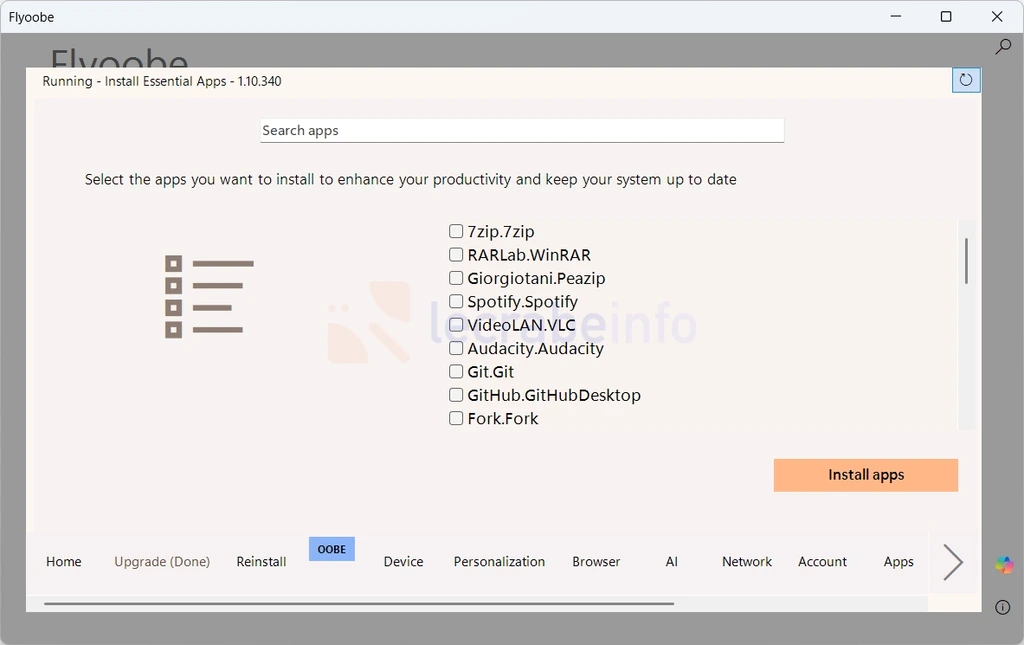The width and height of the screenshot is (1024, 645).
Task: Select the VideoLAN.VLC checkbox
Action: (456, 324)
